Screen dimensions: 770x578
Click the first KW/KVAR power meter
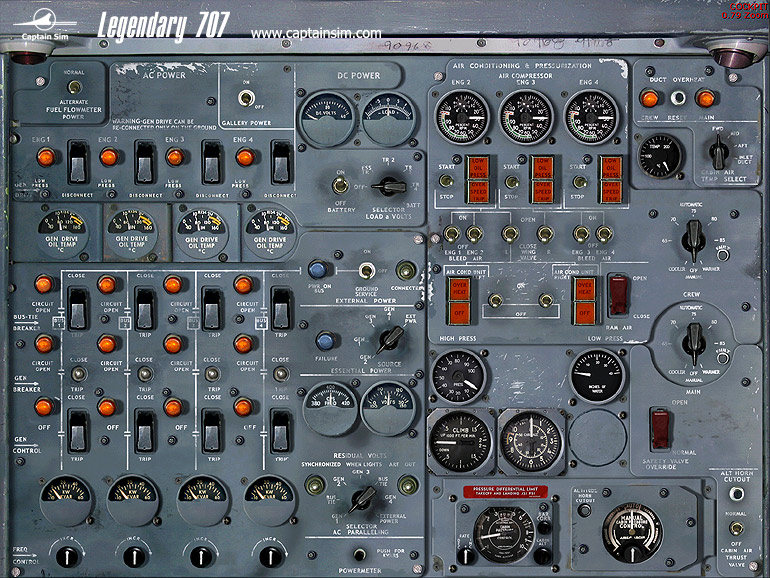65,499
